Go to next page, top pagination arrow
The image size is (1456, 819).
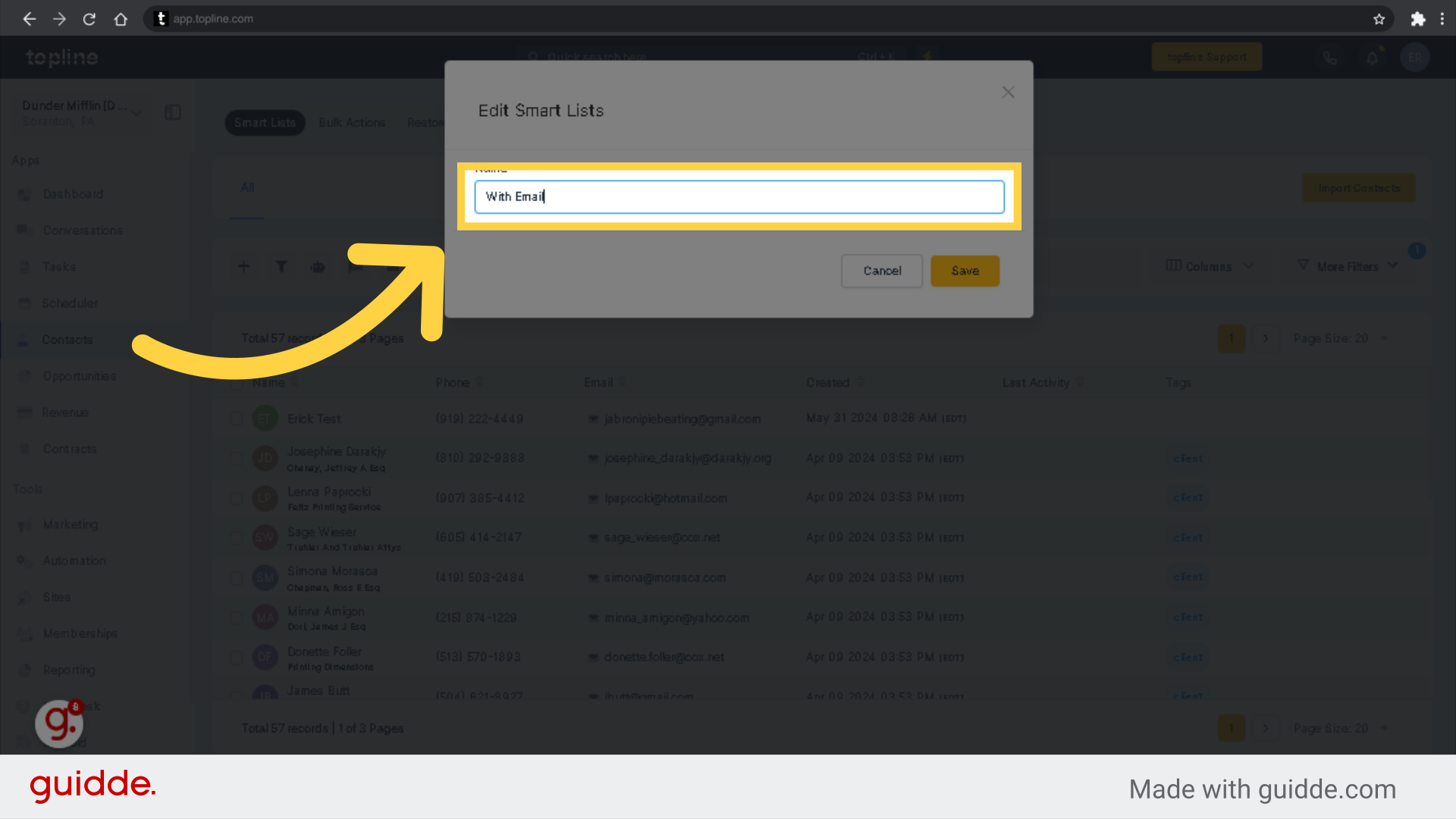[x=1265, y=338]
